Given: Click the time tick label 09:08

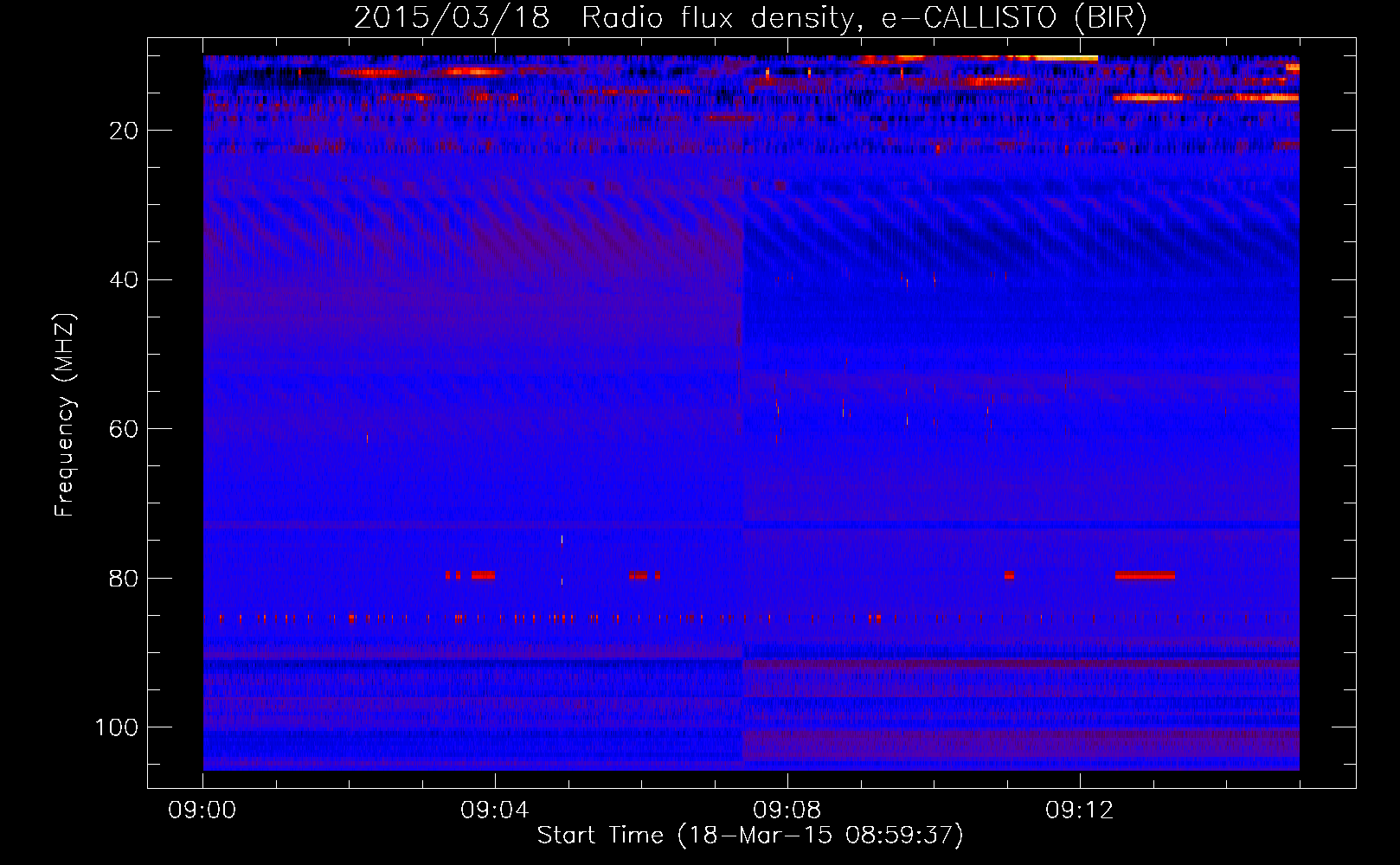Looking at the screenshot, I should [787, 811].
